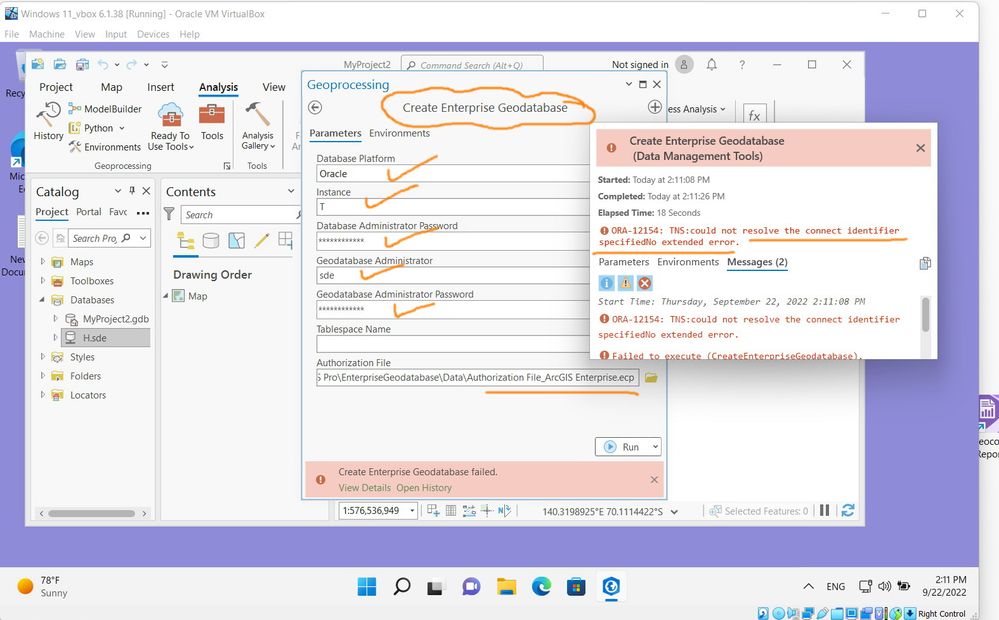Click the ArcGIS Pro help question mark
The width and height of the screenshot is (999, 620).
[x=742, y=64]
